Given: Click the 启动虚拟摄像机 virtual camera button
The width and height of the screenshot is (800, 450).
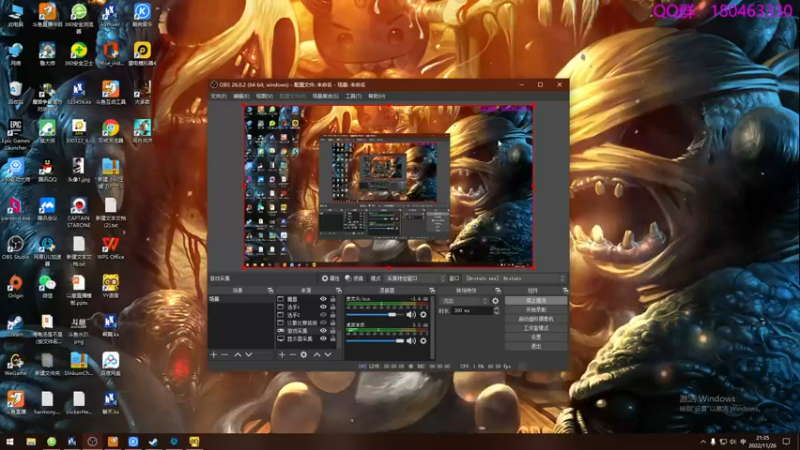Looking at the screenshot, I should [x=536, y=319].
